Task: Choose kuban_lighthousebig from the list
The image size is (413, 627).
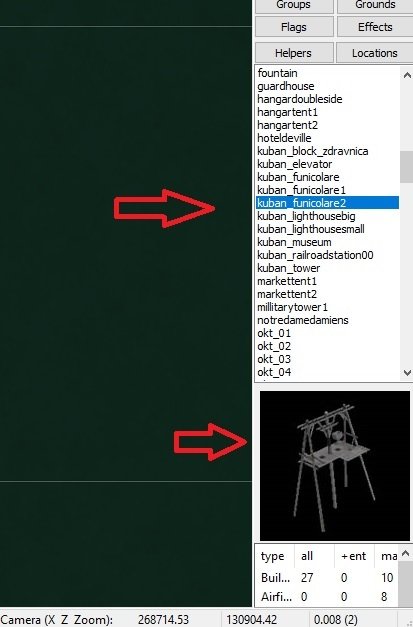Action: [306, 216]
